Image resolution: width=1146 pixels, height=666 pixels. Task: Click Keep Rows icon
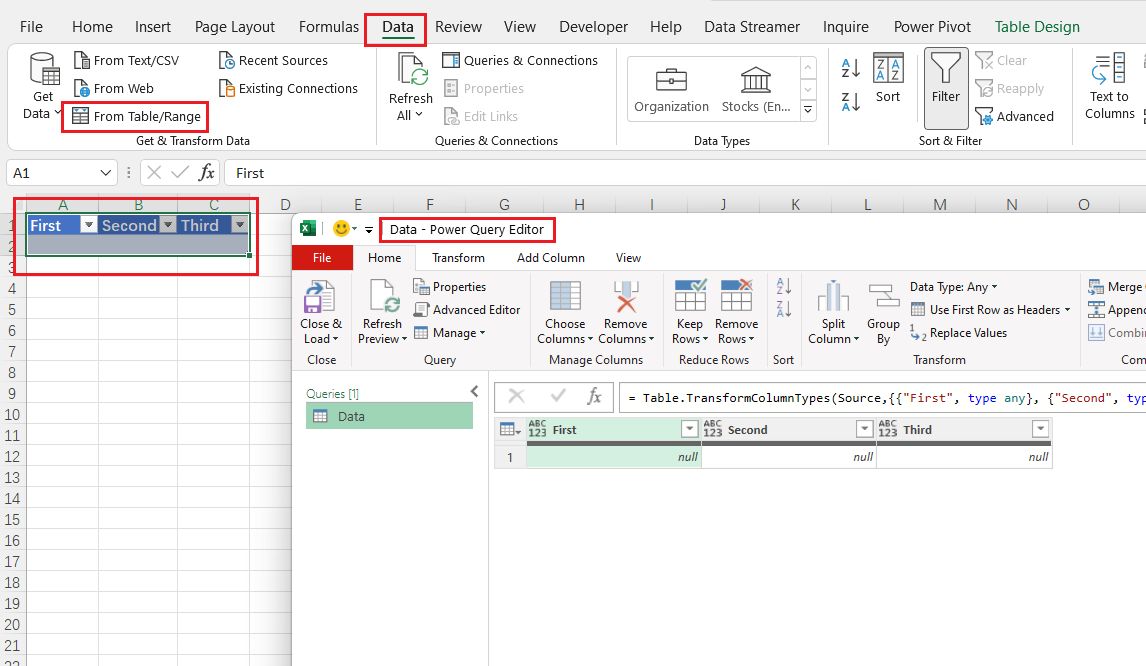(x=690, y=295)
